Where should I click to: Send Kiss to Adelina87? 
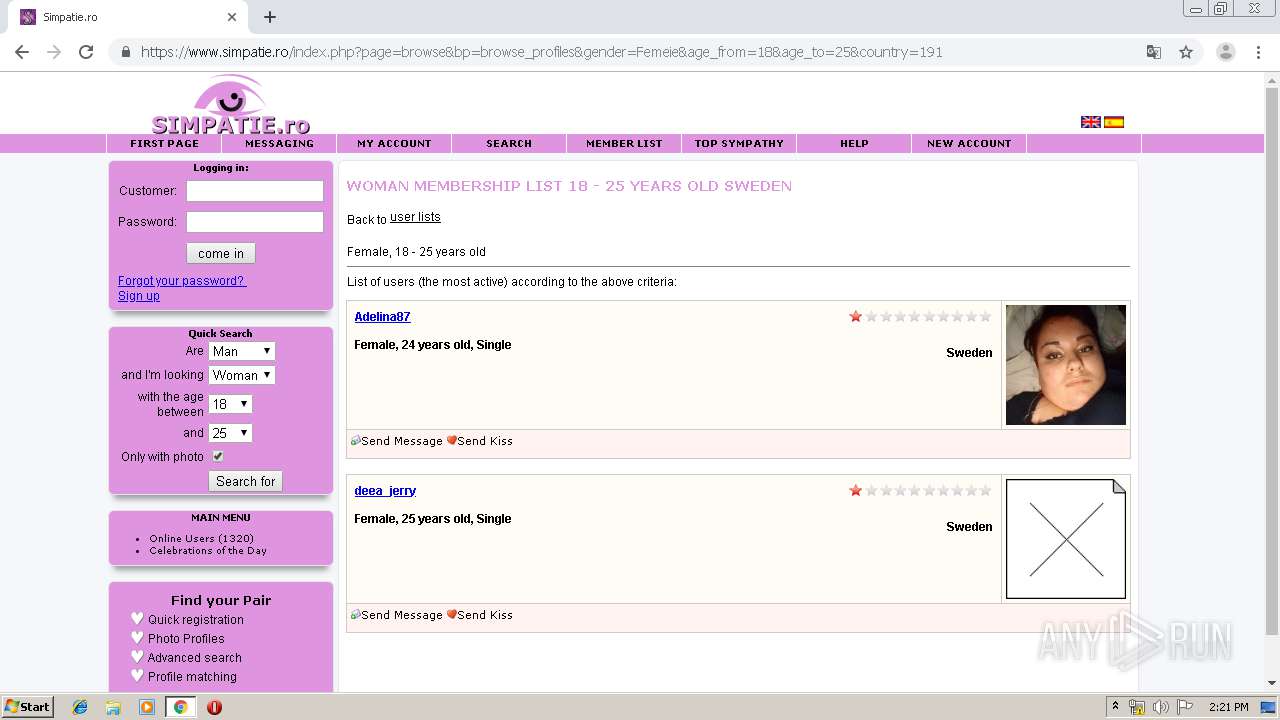click(479, 441)
